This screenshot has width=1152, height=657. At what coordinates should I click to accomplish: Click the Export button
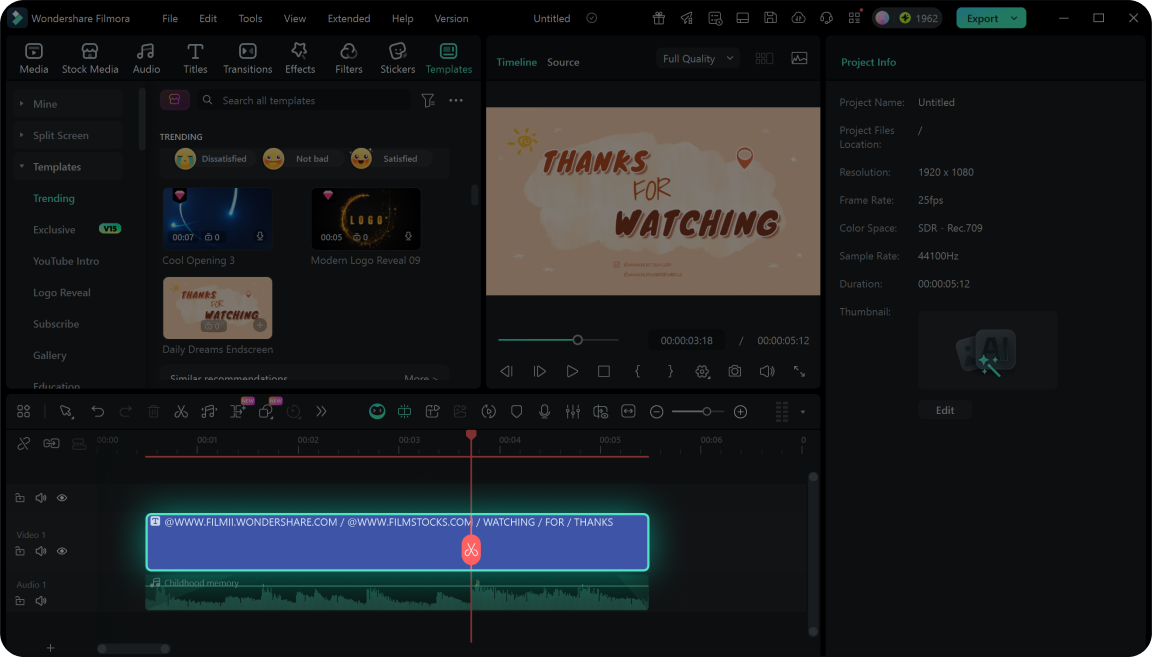tap(982, 18)
